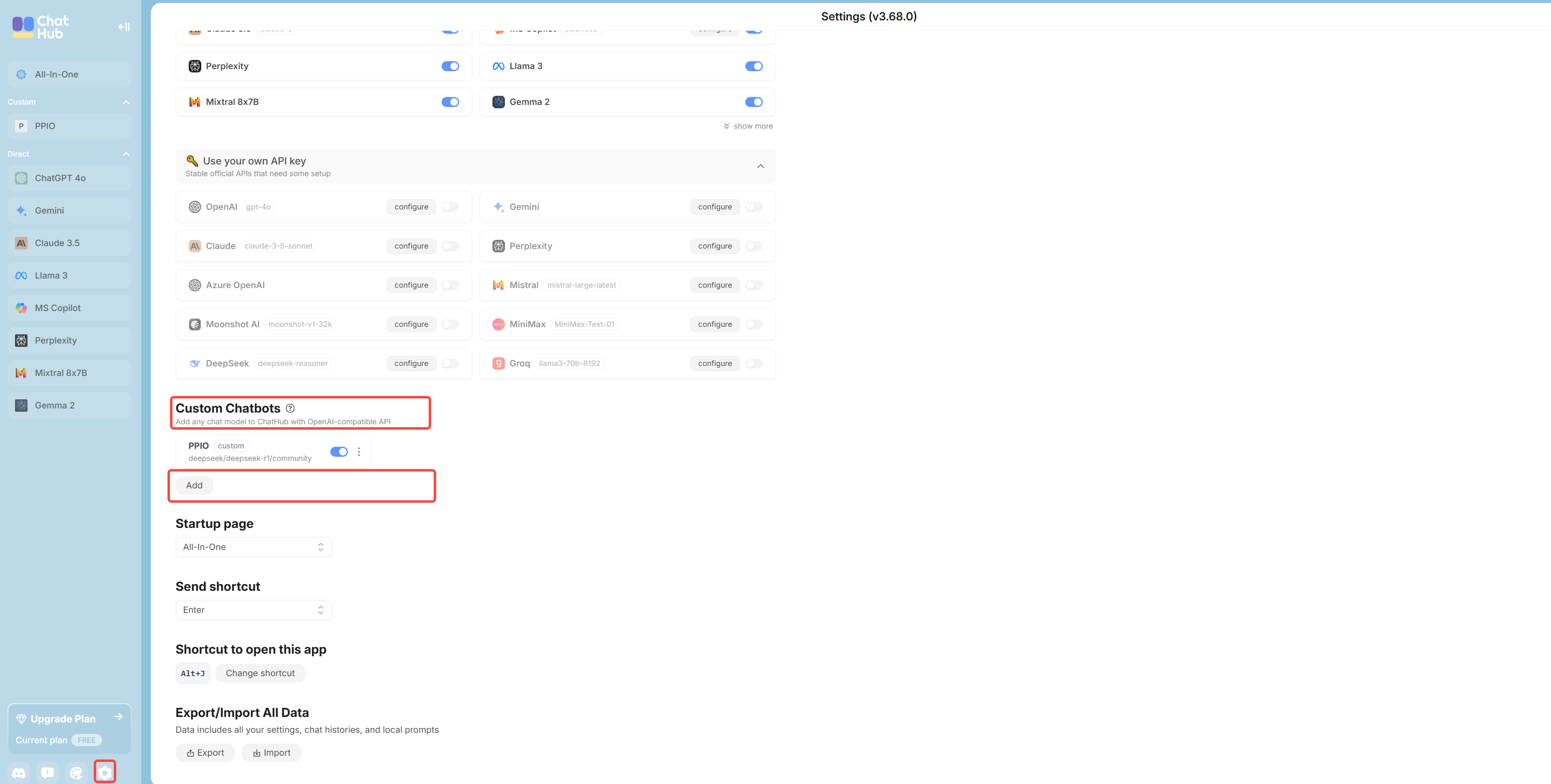Expand the show more bots link
1551x784 pixels.
(x=748, y=126)
